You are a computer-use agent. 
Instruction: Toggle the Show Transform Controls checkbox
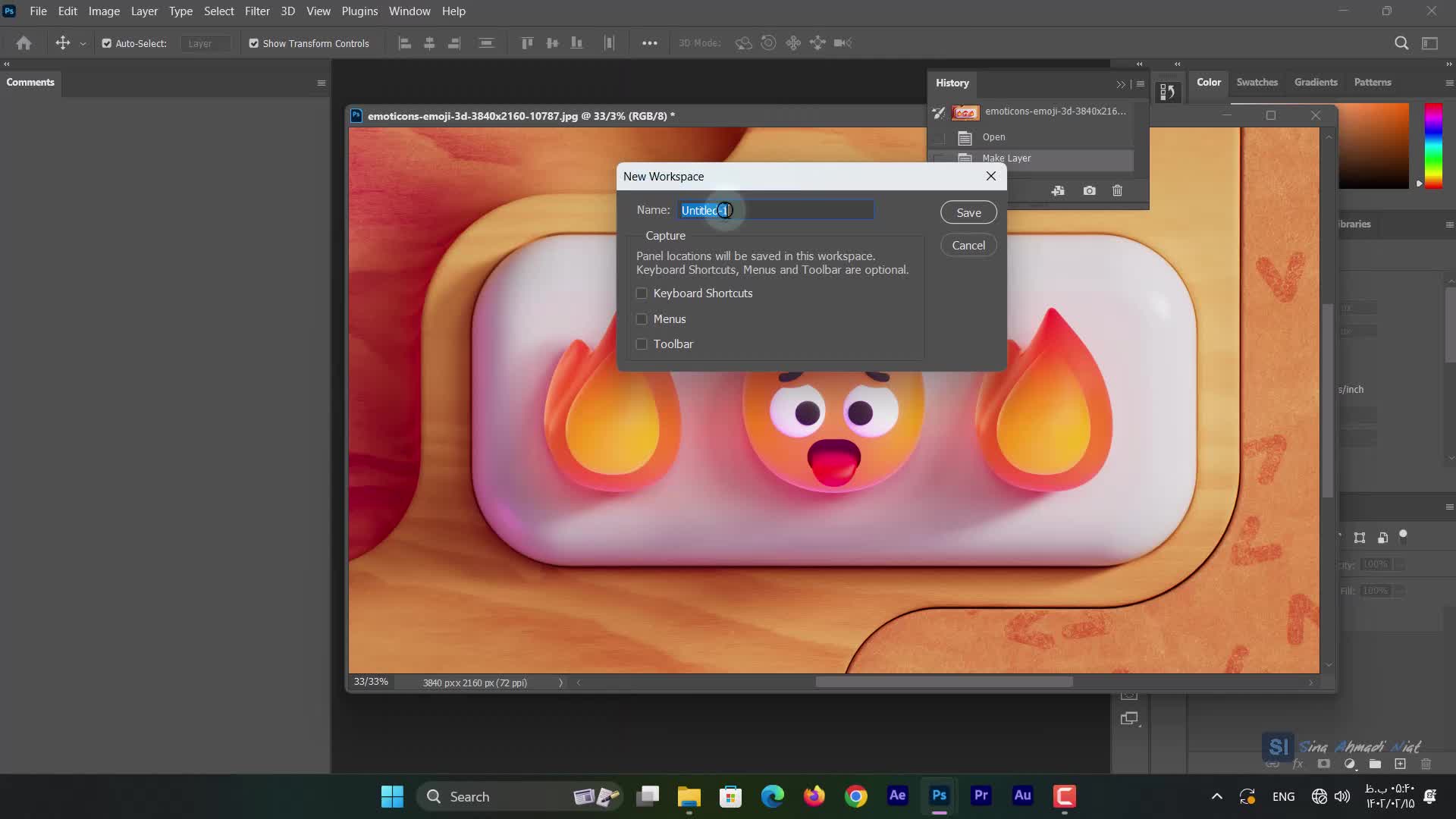coord(253,43)
